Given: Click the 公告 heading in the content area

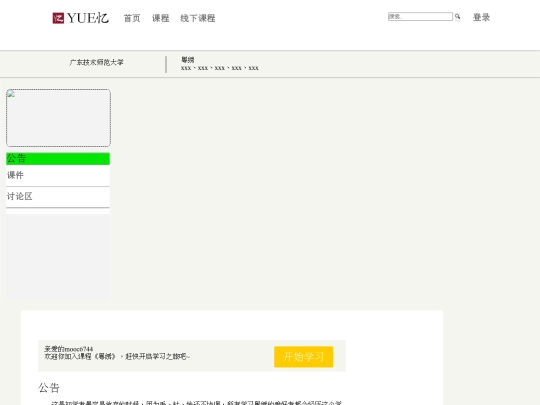Looking at the screenshot, I should [x=49, y=388].
